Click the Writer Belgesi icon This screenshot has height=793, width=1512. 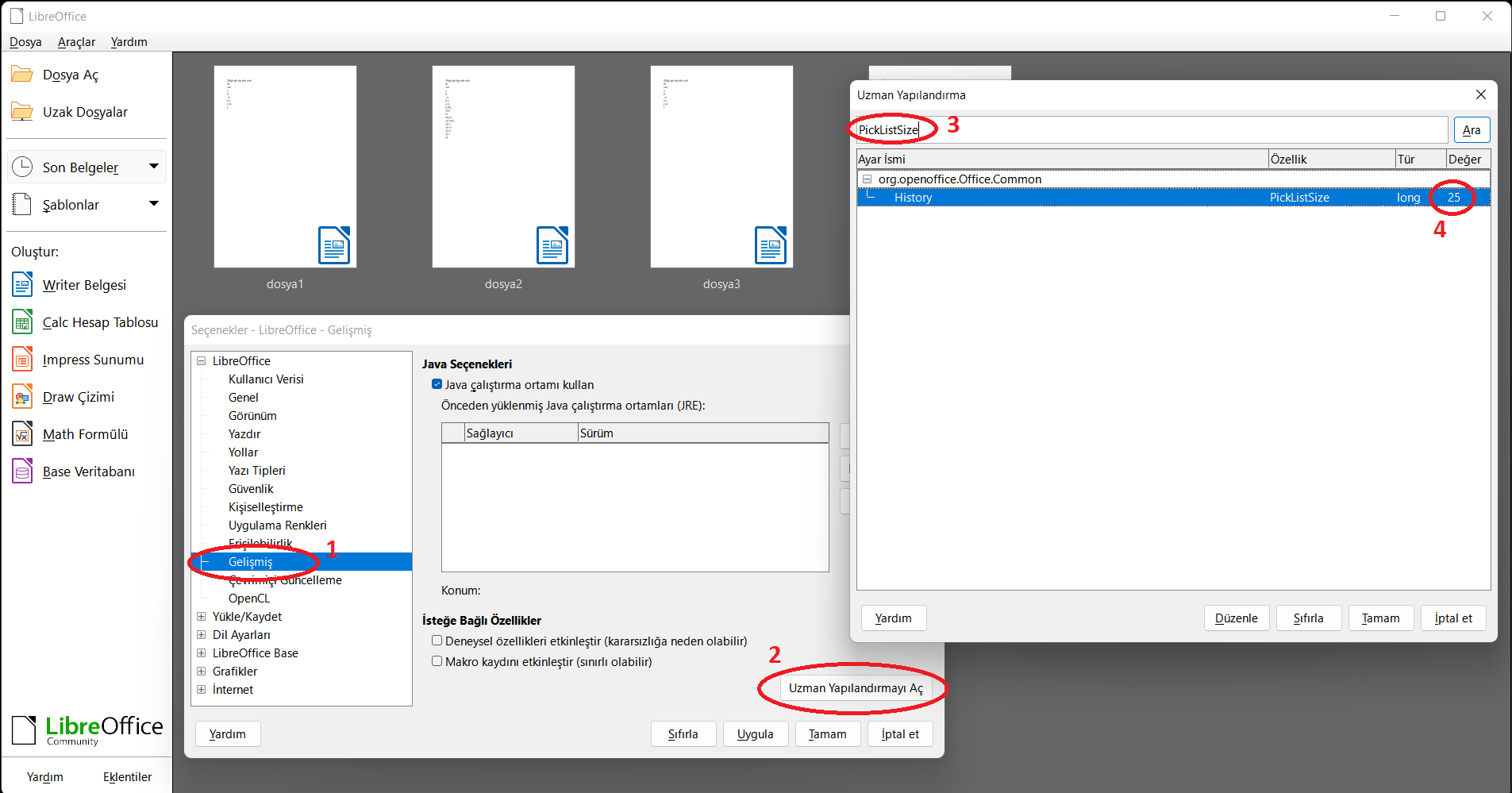pyautogui.click(x=22, y=284)
